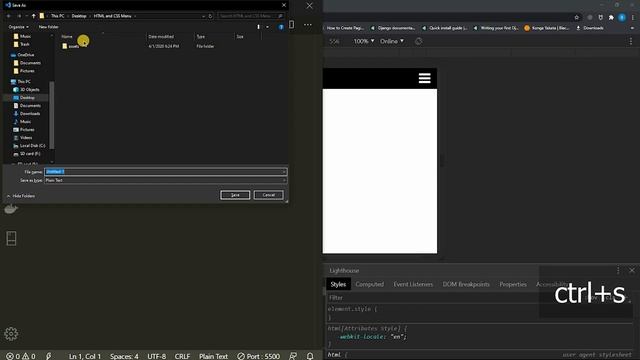Open the 100% zoom dropdown in device toolbar
The width and height of the screenshot is (640, 360).
pos(364,41)
